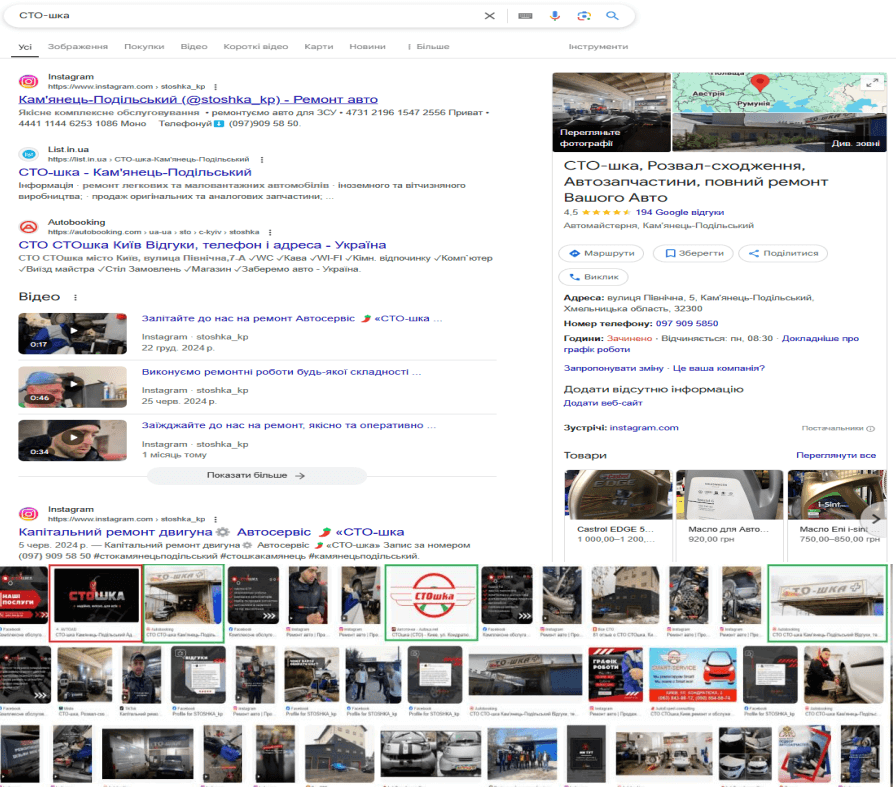
Task: Open the info icon next to Постачальники
Action: pyautogui.click(x=870, y=428)
